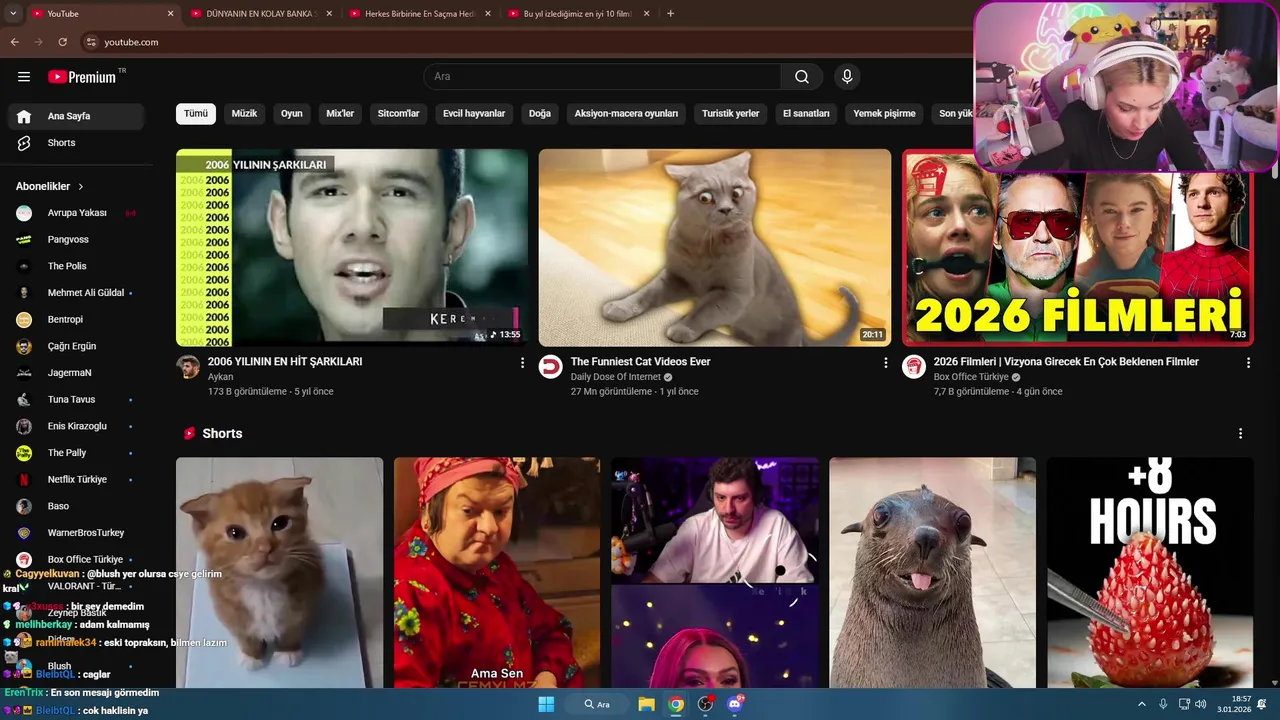Expand Abonelikler section chevron
The width and height of the screenshot is (1280, 720).
(x=81, y=187)
